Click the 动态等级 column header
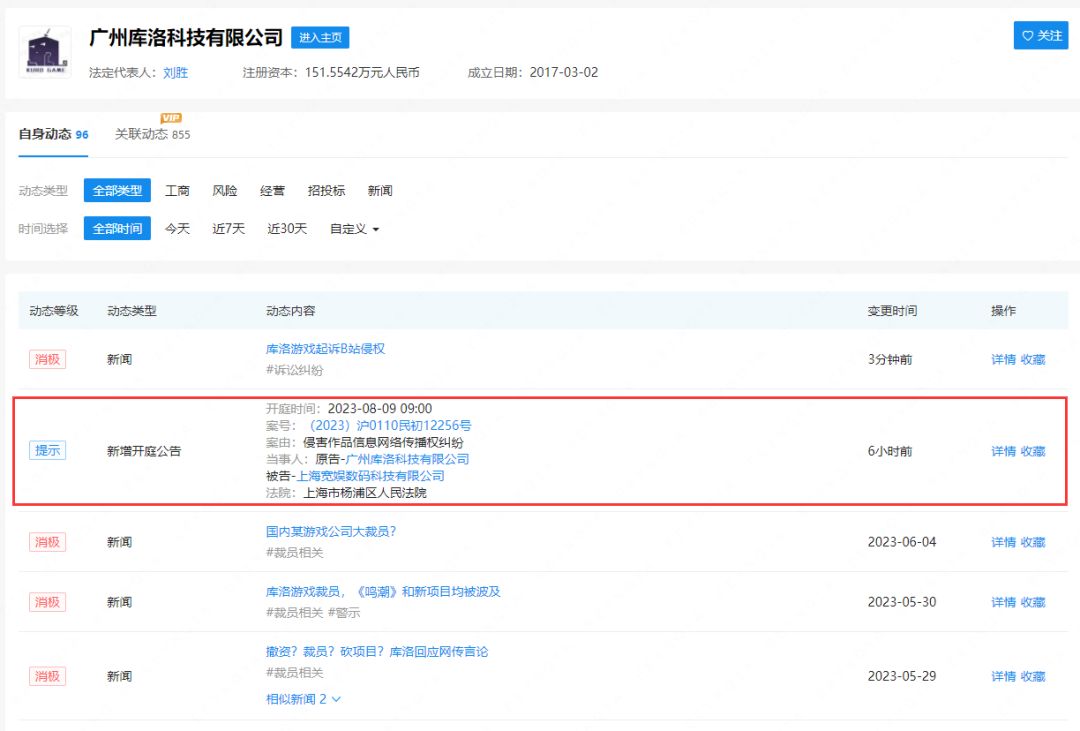 point(54,311)
